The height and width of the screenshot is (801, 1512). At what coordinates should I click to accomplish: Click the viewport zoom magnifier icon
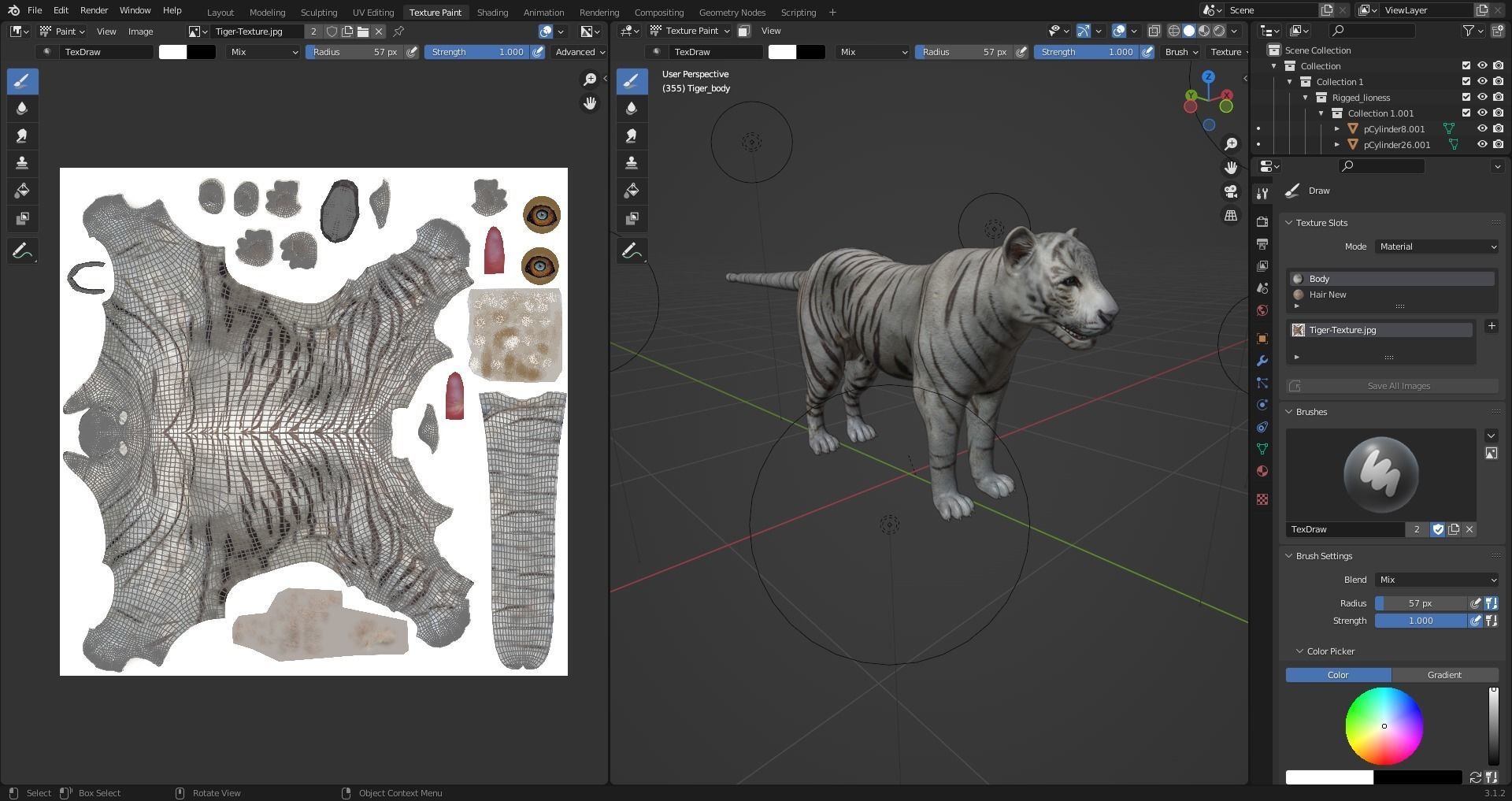click(x=1230, y=143)
